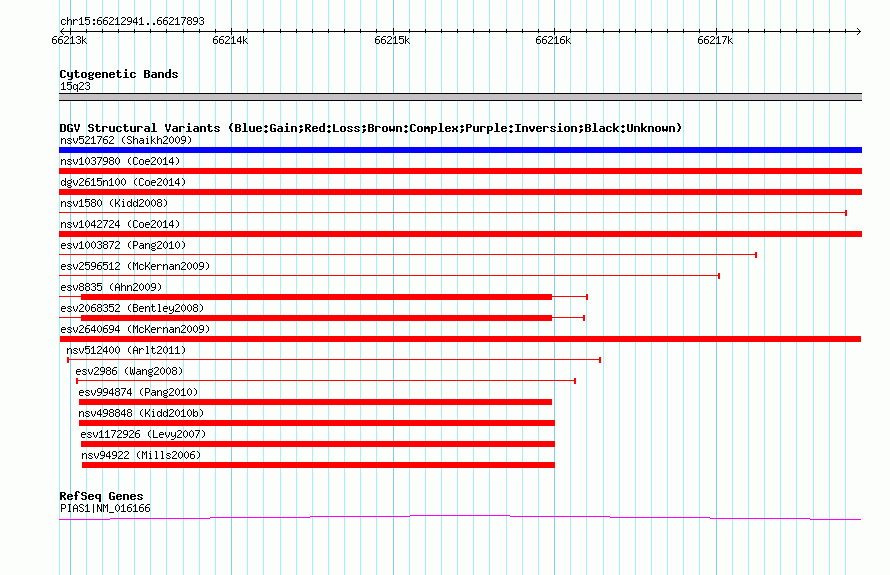Viewport: 890px width, 575px height.
Task: Open the esv2596512 (McKernan2009) label
Action: click(x=135, y=266)
